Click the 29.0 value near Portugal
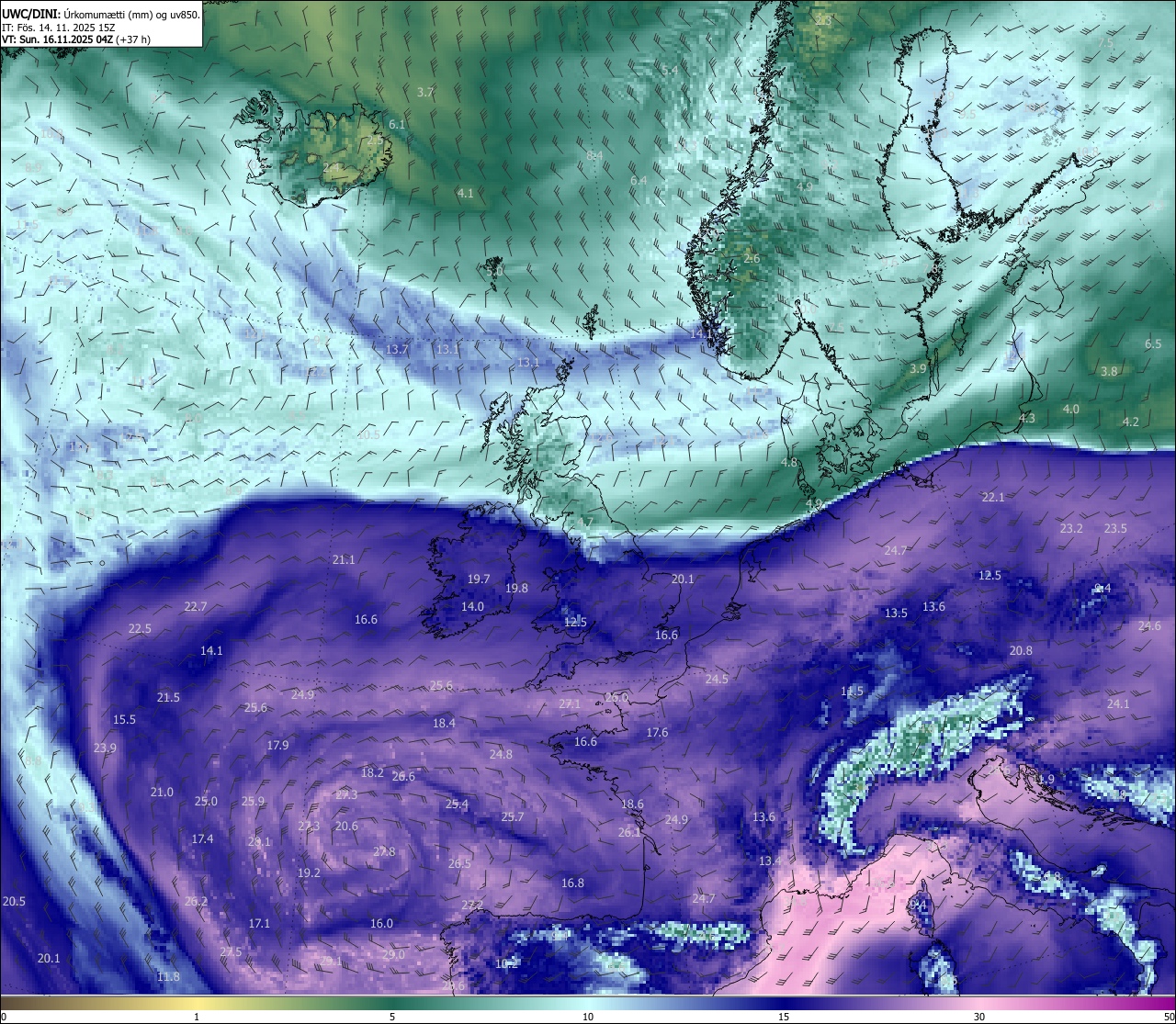The image size is (1176, 1024). [393, 955]
